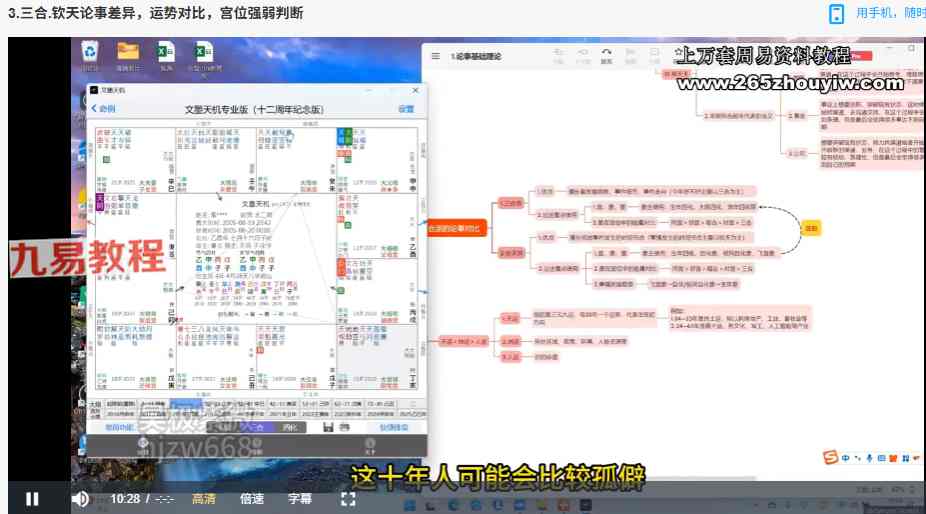926x514 pixels.
Task: Open the mind map hamburger menu
Action: click(x=435, y=57)
